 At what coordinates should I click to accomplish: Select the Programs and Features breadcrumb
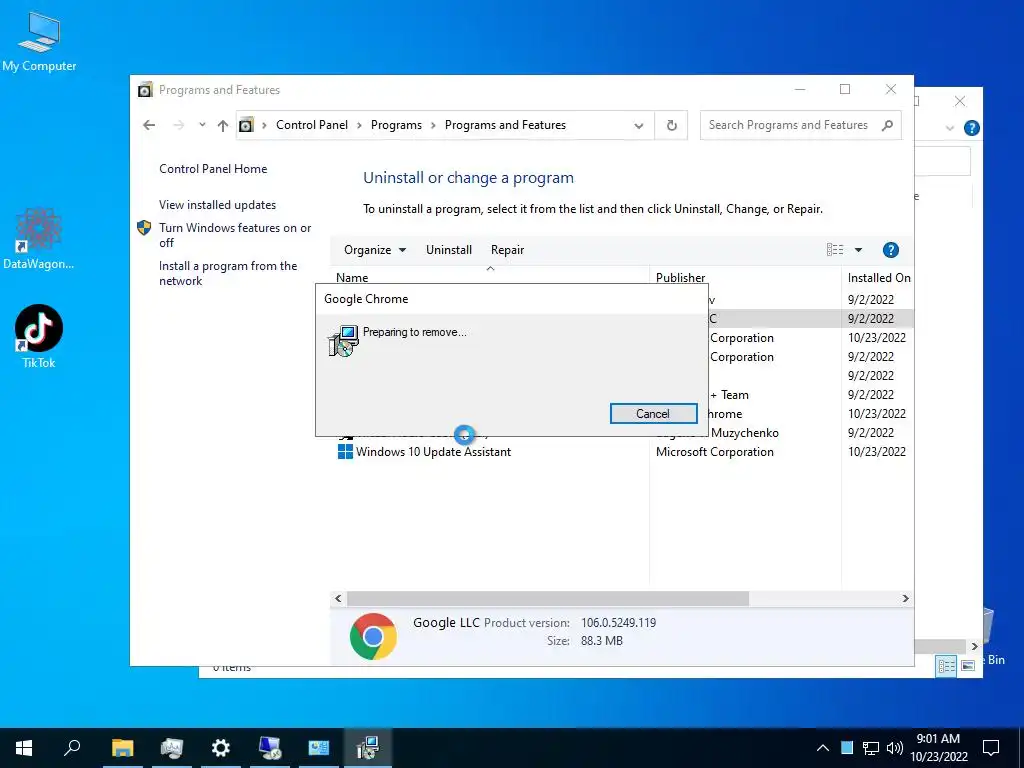(x=505, y=125)
